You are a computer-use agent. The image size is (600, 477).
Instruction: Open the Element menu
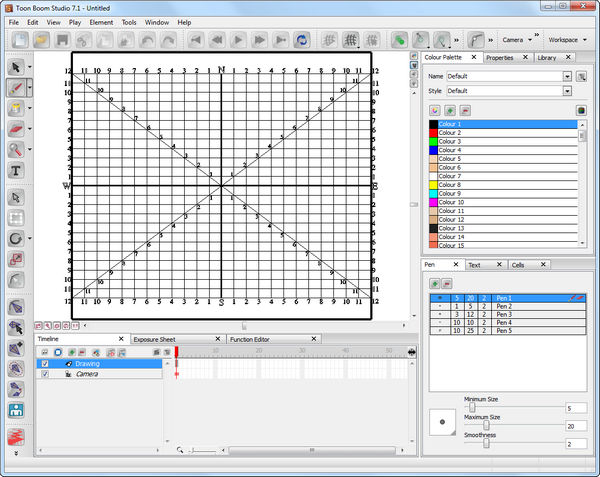tap(101, 21)
